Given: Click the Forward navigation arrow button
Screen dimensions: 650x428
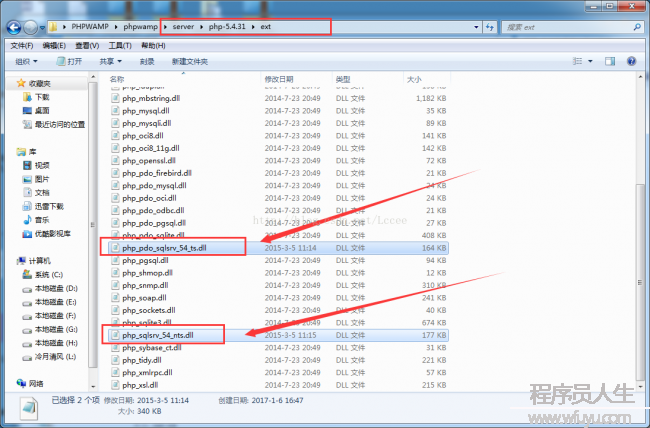Looking at the screenshot, I should 30,28.
